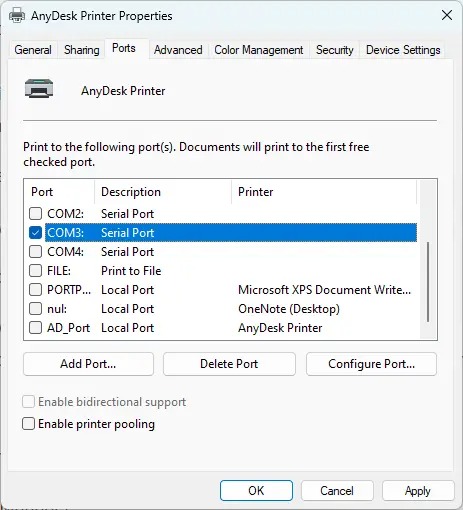463x510 pixels.
Task: Open the Sharing tab
Action: [x=82, y=50]
